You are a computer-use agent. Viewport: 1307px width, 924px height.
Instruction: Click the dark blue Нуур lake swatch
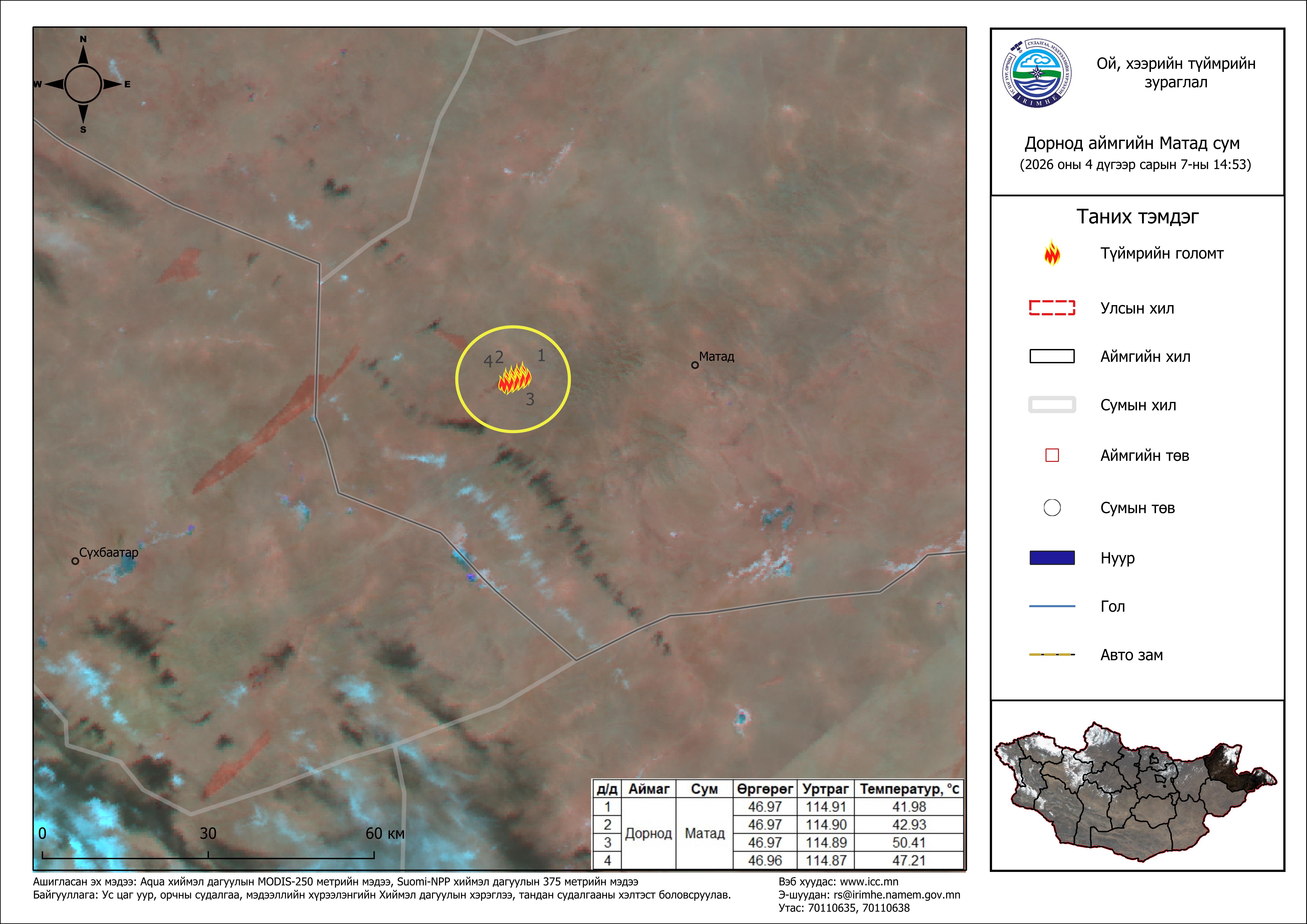tap(1052, 558)
